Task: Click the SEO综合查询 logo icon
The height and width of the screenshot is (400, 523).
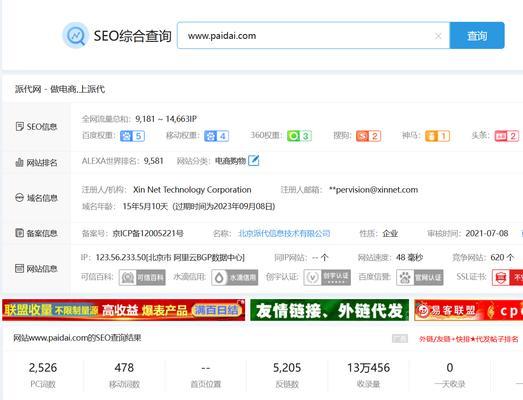Action: 76,35
